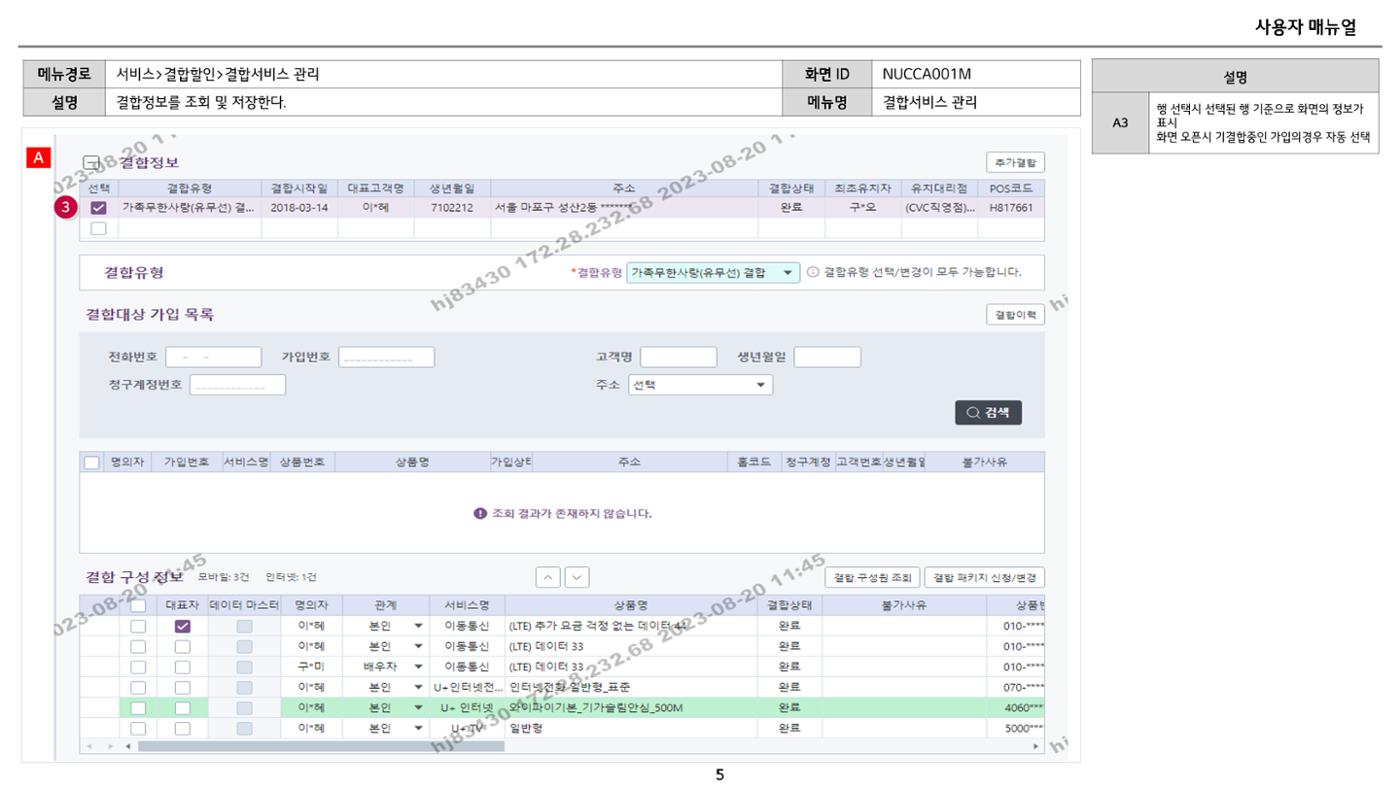Click the 가입번호 input field
This screenshot has width=1400, height=788.
386,357
